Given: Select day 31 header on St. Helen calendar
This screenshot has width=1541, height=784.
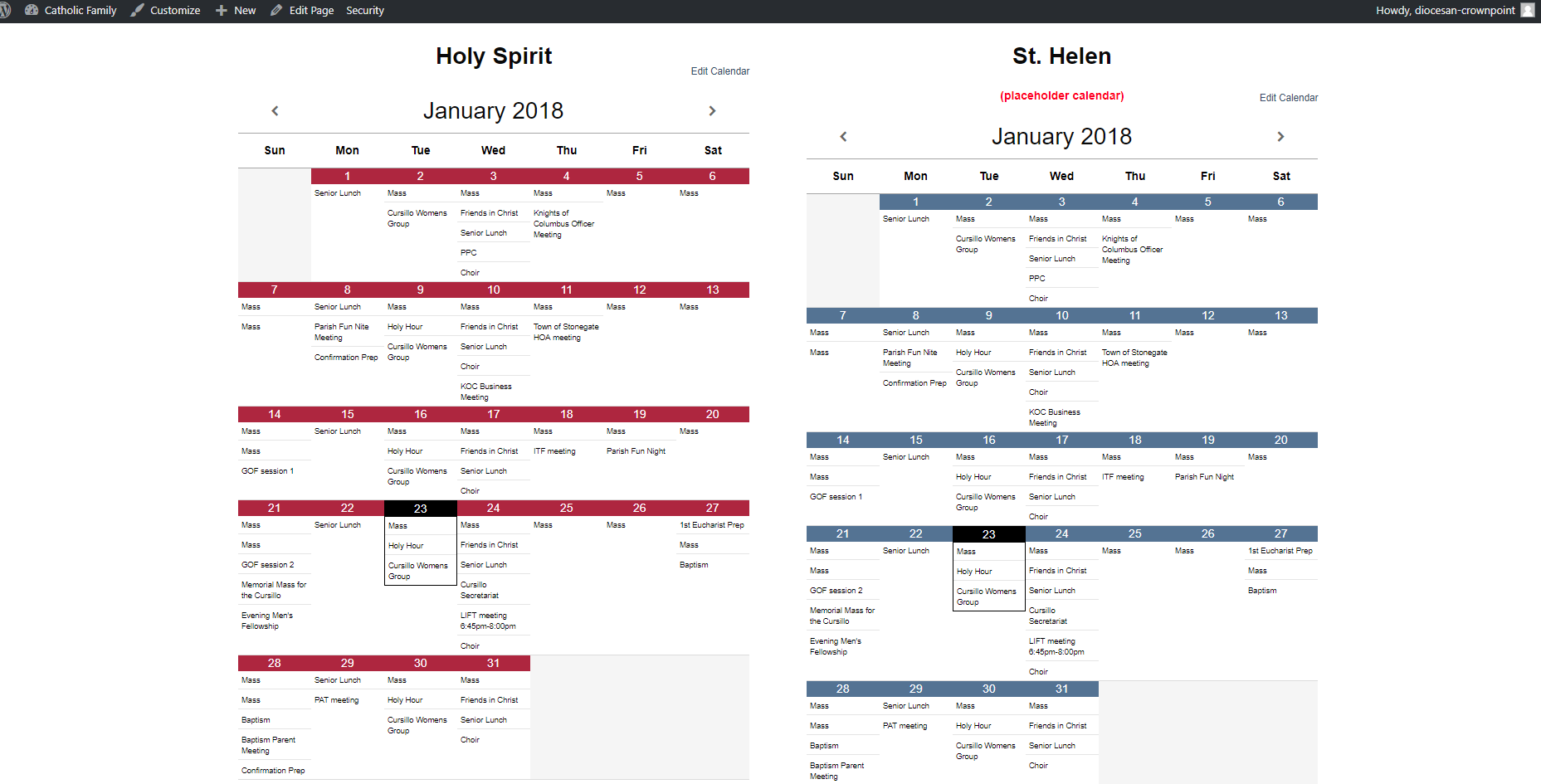Looking at the screenshot, I should pyautogui.click(x=1061, y=689).
